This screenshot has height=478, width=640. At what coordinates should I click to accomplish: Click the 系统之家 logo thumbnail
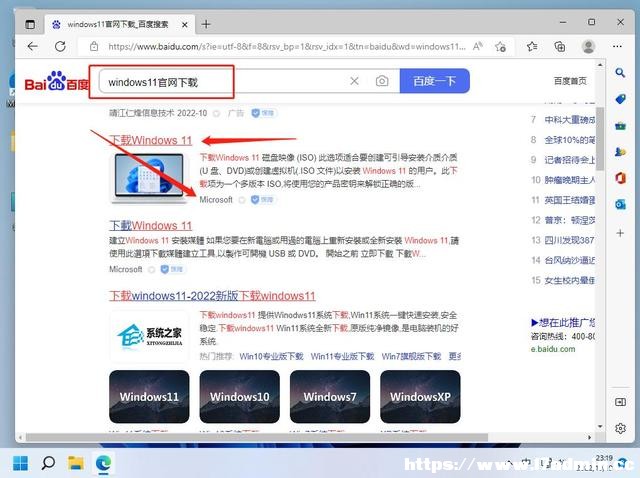[x=149, y=336]
